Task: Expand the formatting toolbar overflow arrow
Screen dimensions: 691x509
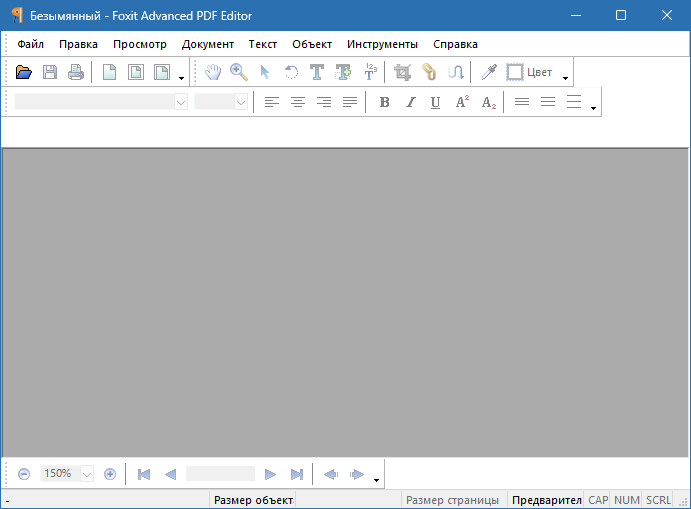Action: click(594, 108)
